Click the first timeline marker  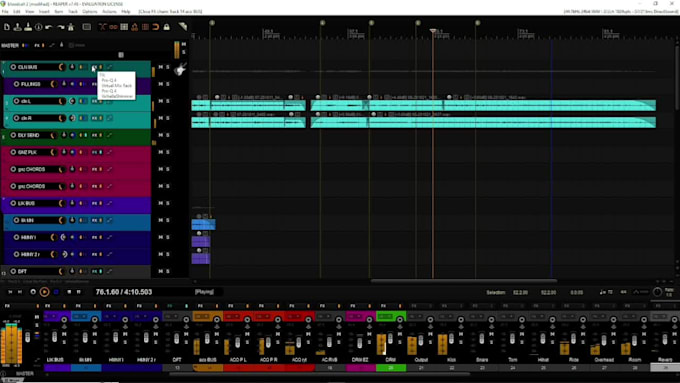pyautogui.click(x=212, y=23)
